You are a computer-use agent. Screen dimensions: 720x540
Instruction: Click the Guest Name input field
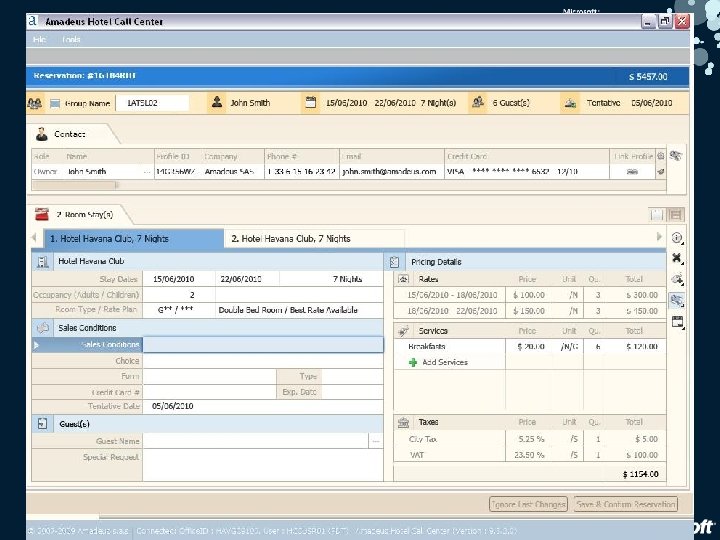[x=256, y=441]
